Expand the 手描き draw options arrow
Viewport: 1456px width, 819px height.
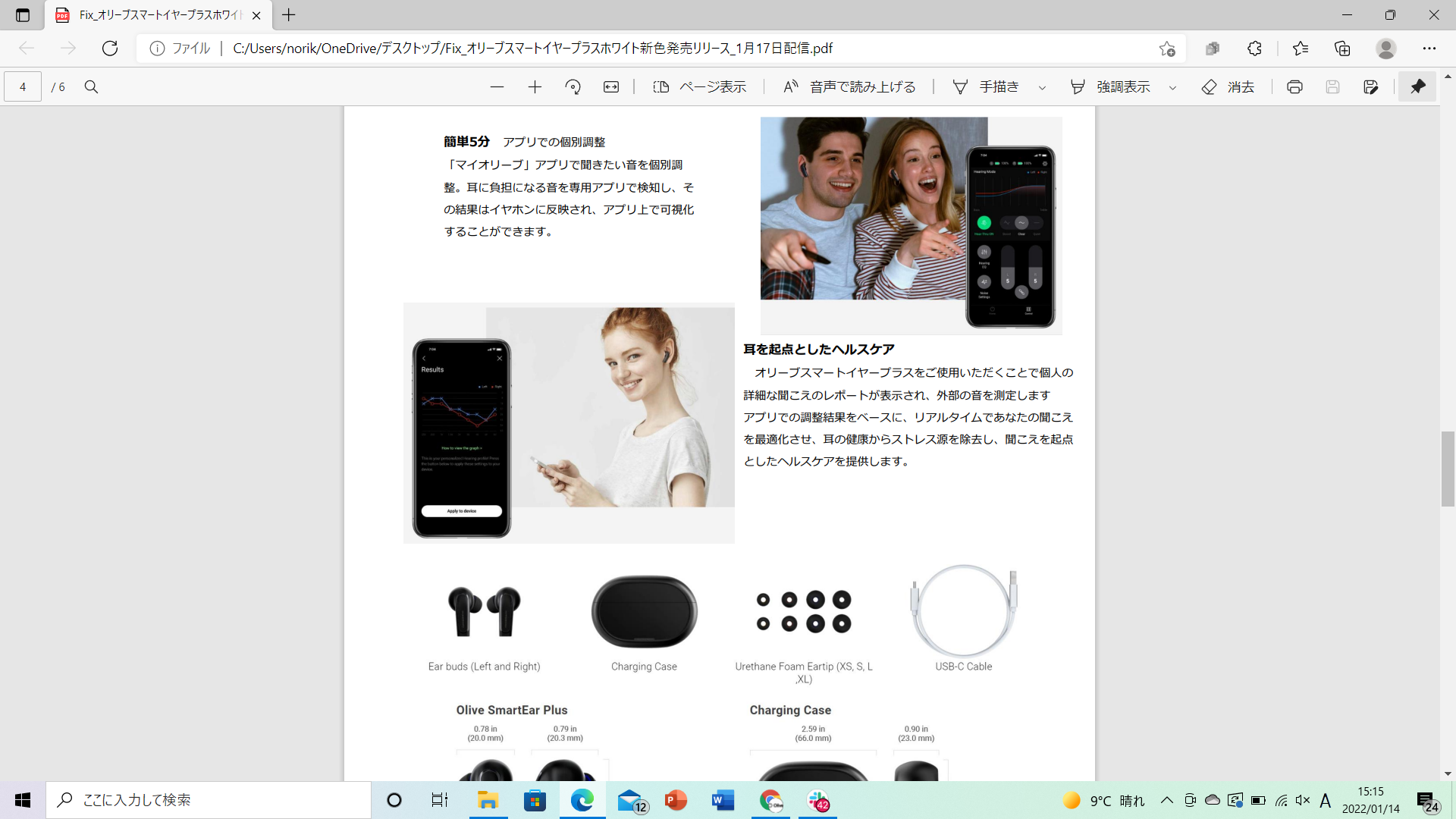1042,88
